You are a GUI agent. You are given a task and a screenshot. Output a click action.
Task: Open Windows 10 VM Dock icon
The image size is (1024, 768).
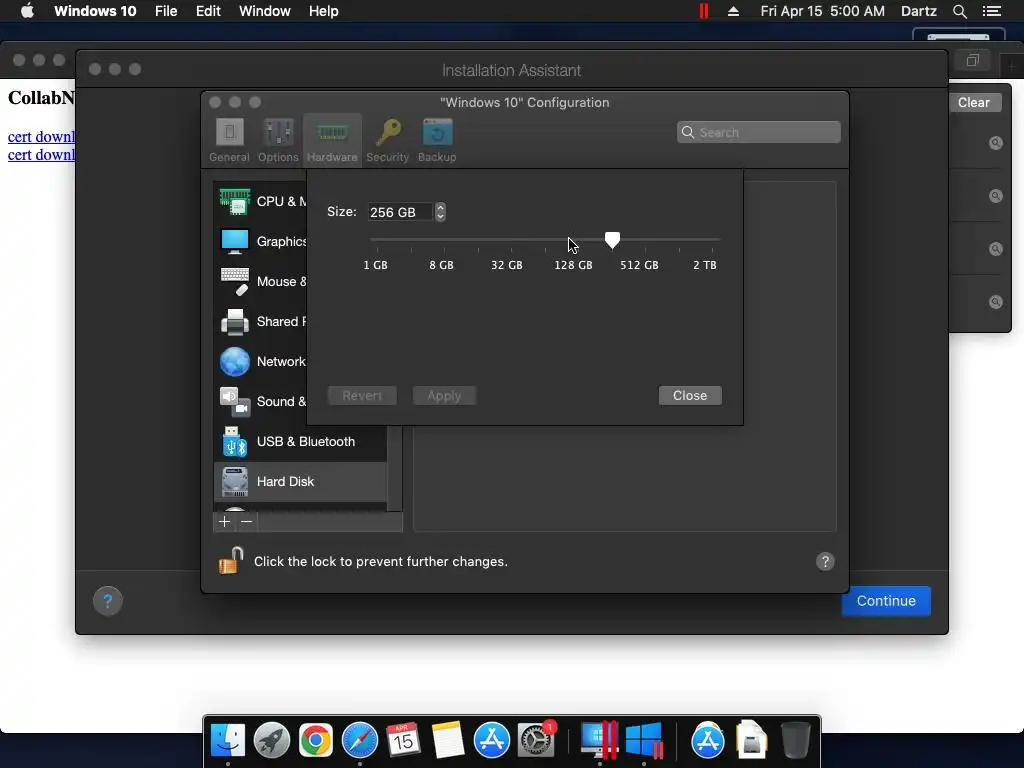pos(644,741)
